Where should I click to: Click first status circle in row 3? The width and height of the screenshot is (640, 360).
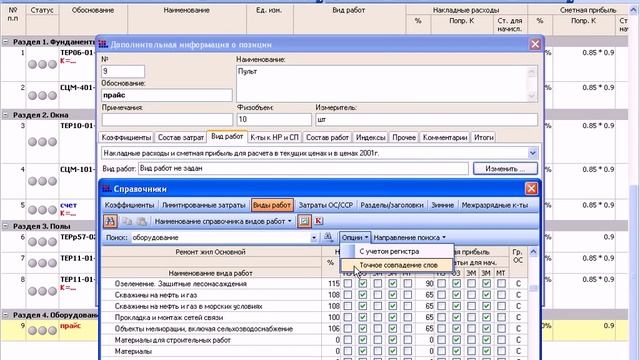coord(33,142)
